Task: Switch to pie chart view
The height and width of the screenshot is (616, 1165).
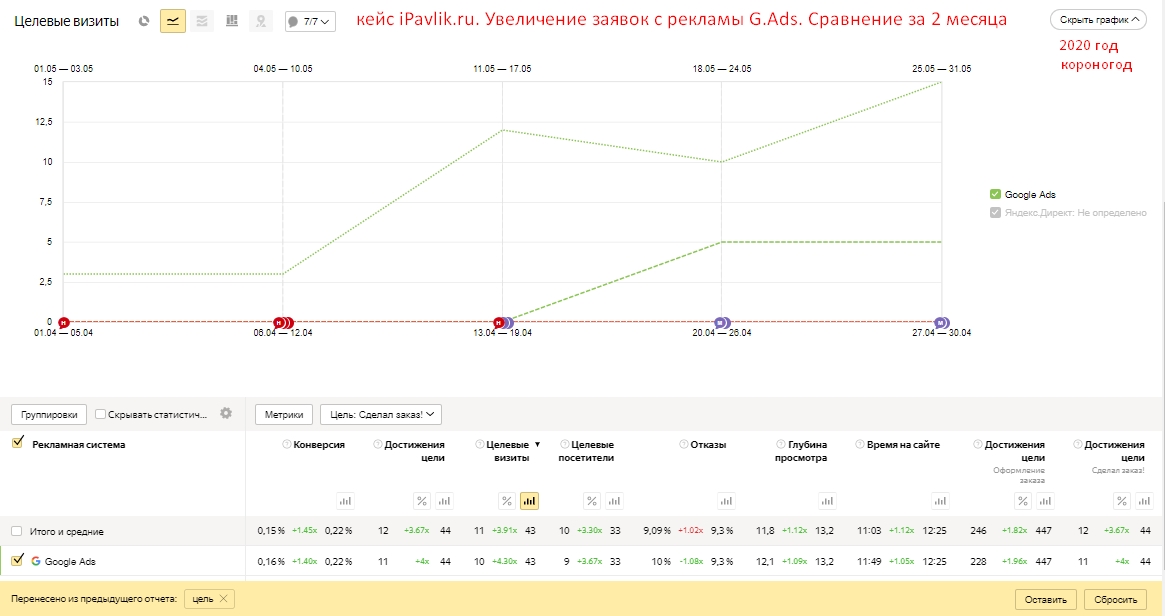Action: [x=144, y=22]
